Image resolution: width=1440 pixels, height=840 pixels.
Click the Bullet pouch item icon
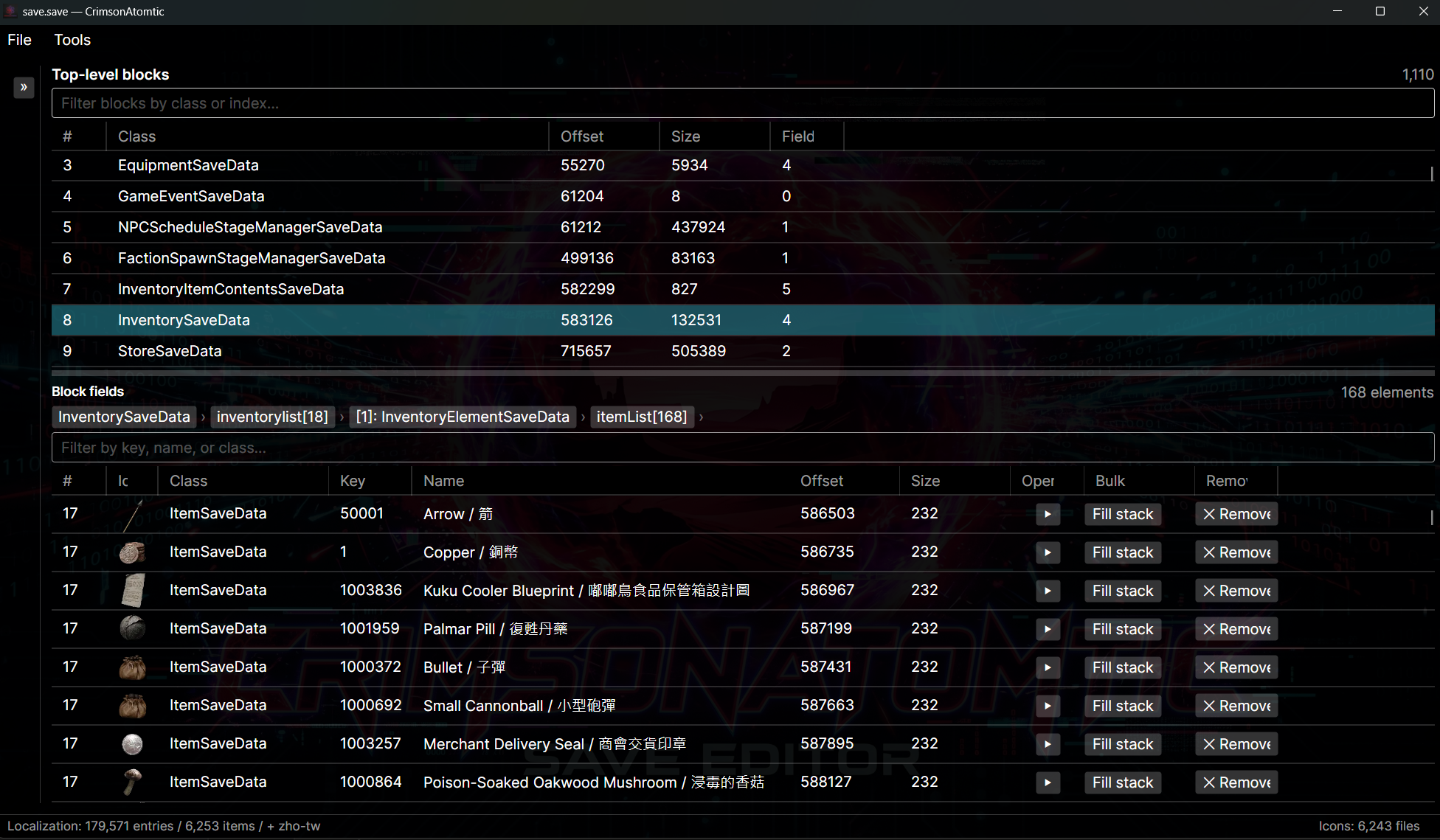click(133, 667)
